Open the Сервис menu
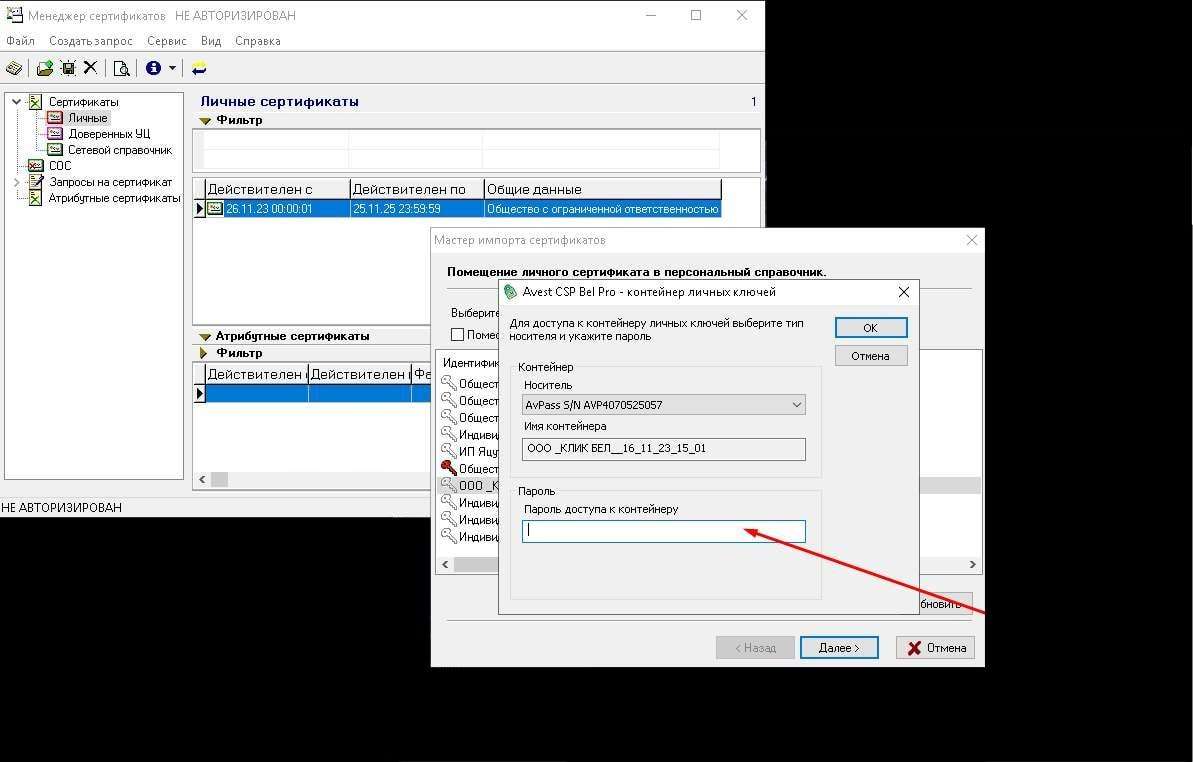This screenshot has width=1193, height=762. tap(166, 41)
